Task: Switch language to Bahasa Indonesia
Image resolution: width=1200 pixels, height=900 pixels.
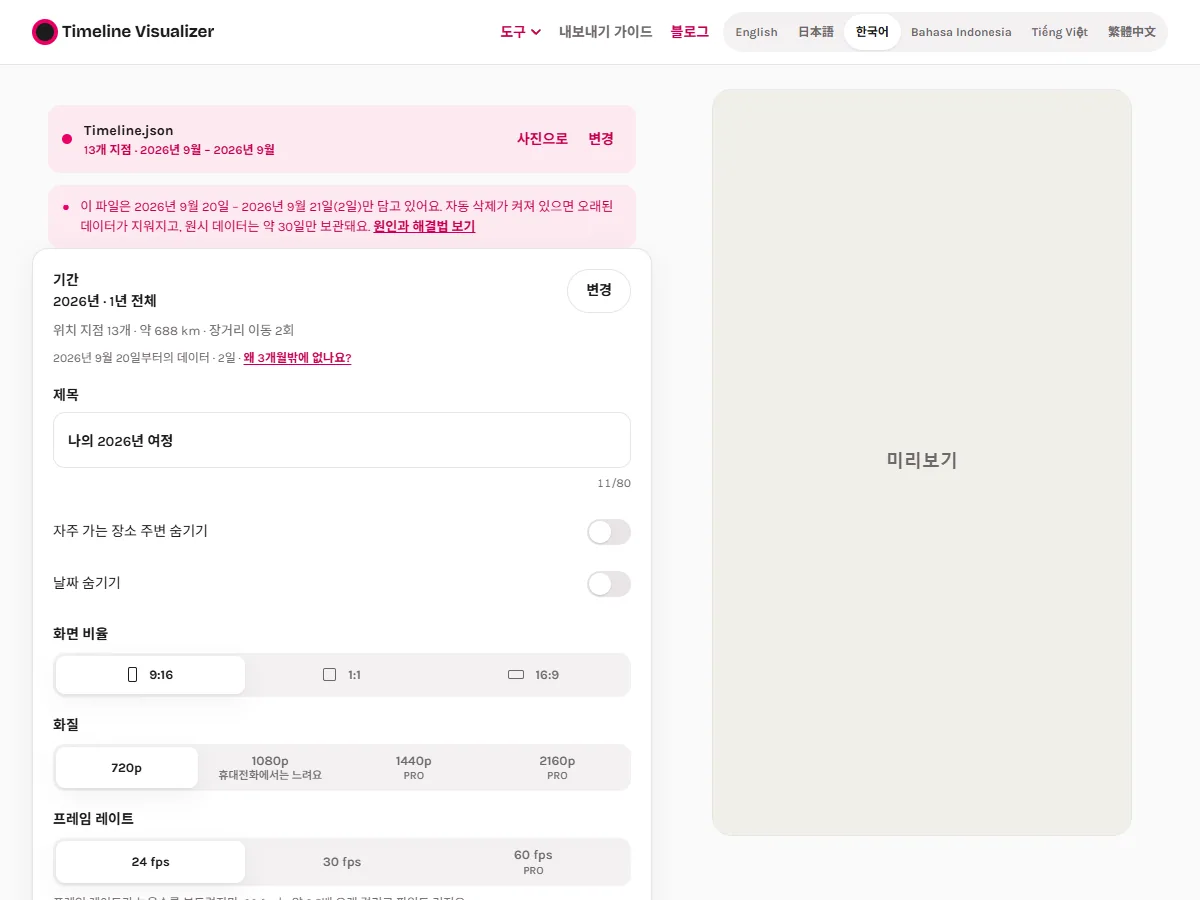Action: coord(961,32)
